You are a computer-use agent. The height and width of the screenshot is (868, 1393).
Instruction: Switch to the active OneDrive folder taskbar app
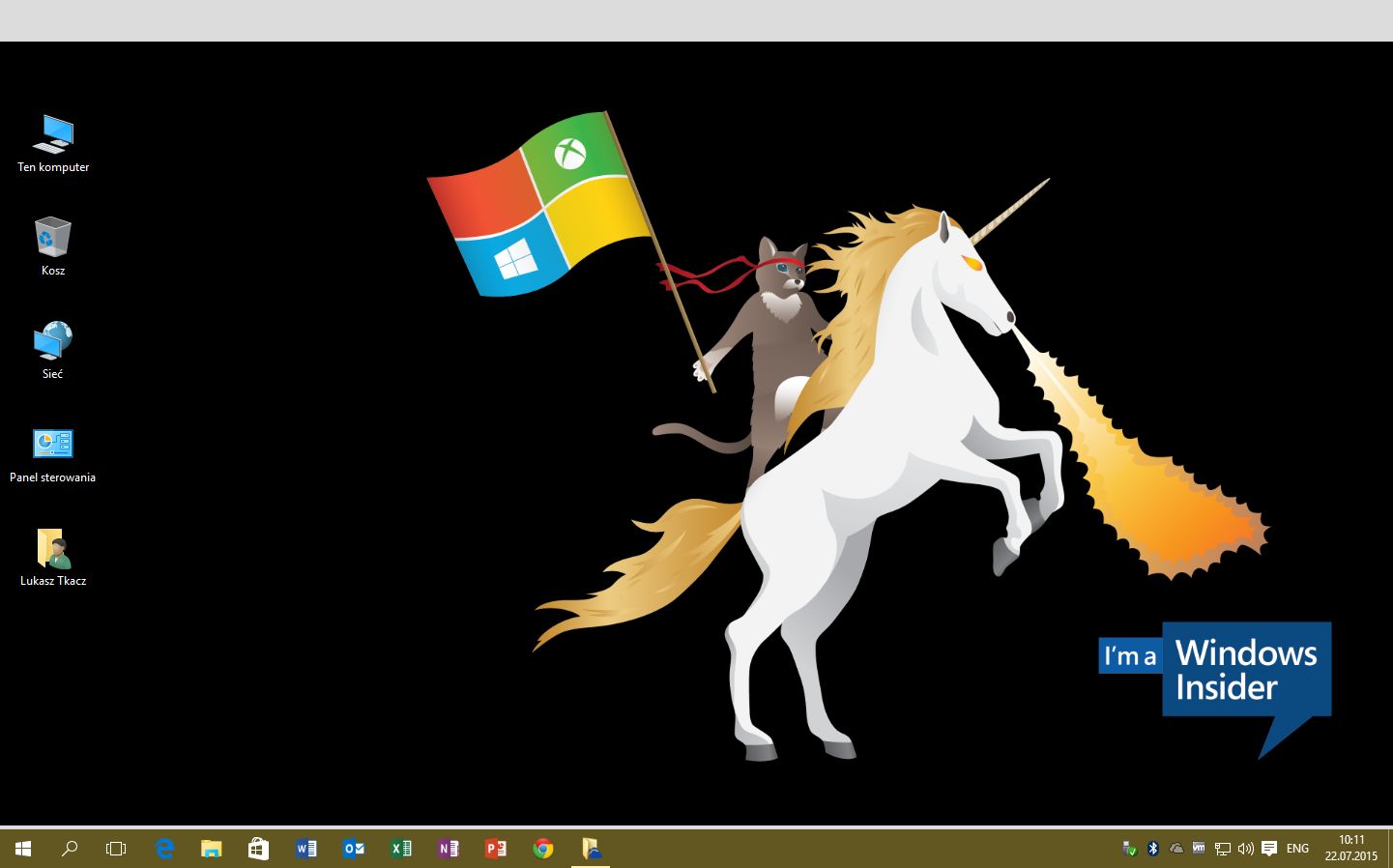[x=591, y=849]
